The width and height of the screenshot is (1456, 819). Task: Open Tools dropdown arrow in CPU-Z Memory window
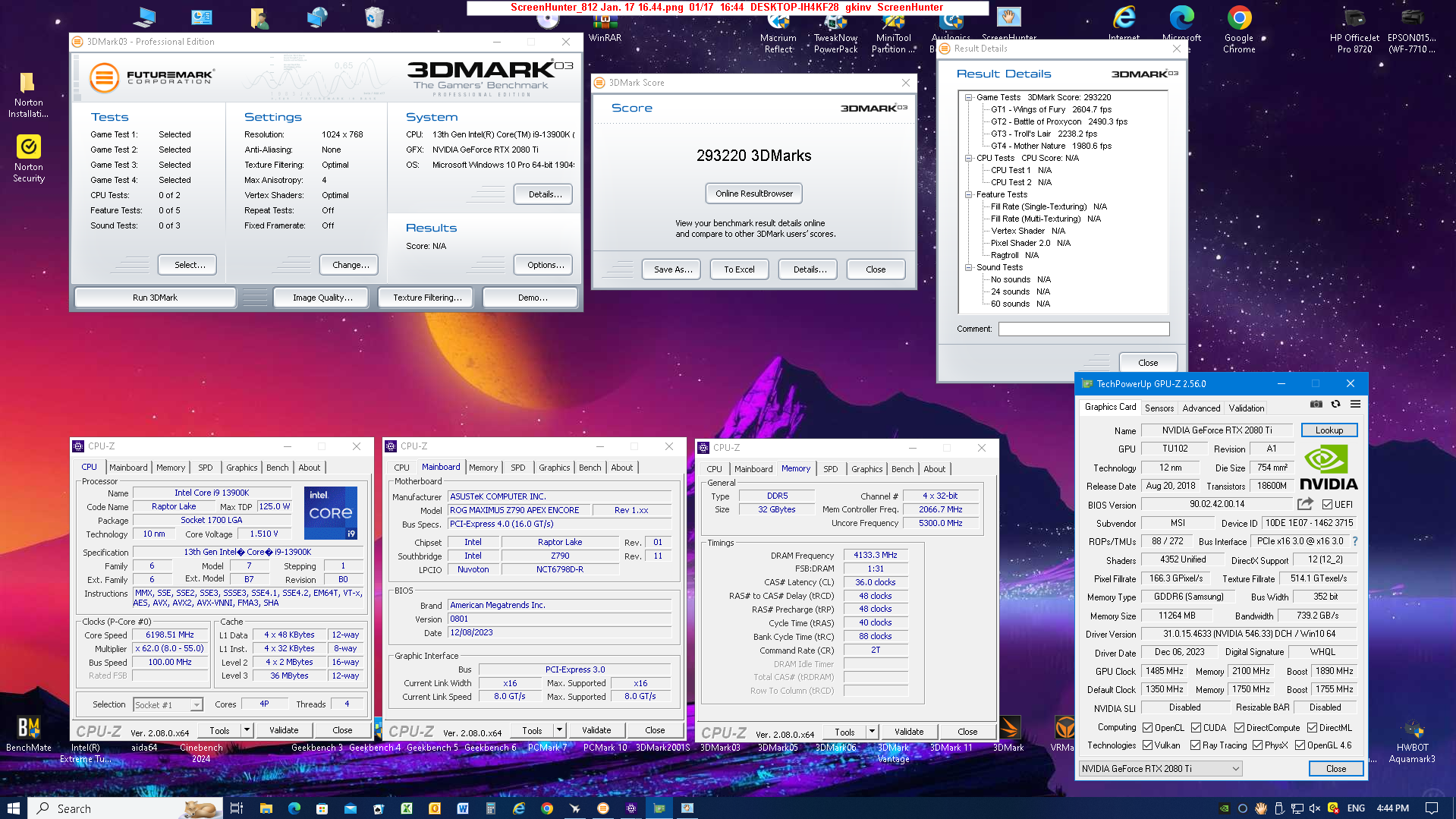click(x=872, y=732)
